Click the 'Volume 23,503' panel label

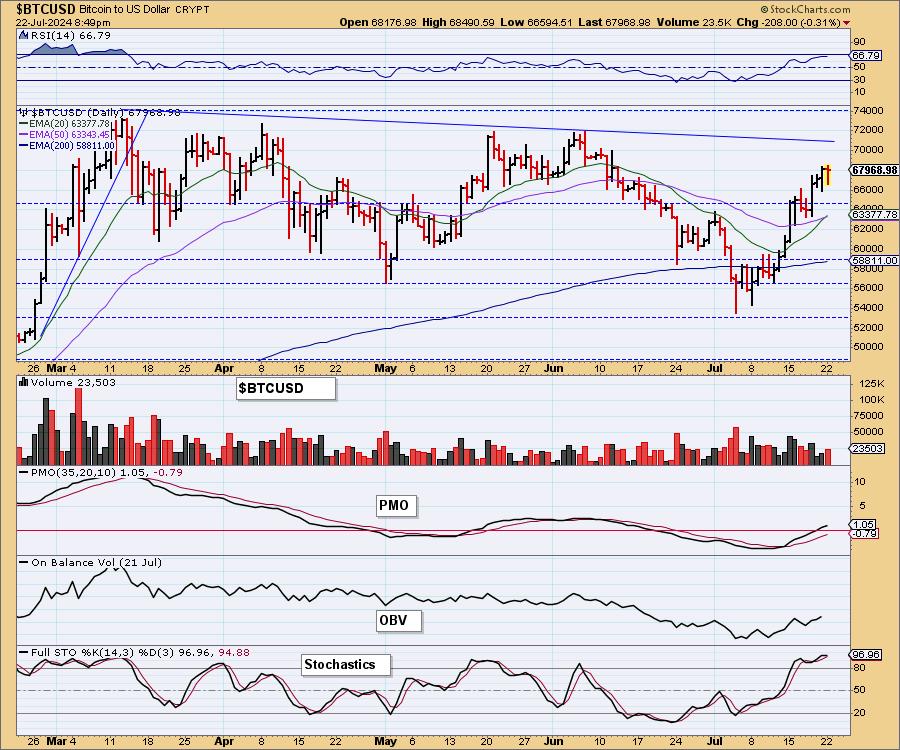pos(73,382)
